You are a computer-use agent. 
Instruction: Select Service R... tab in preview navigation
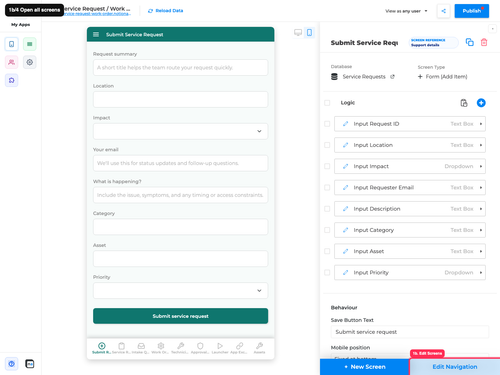[x=121, y=348]
